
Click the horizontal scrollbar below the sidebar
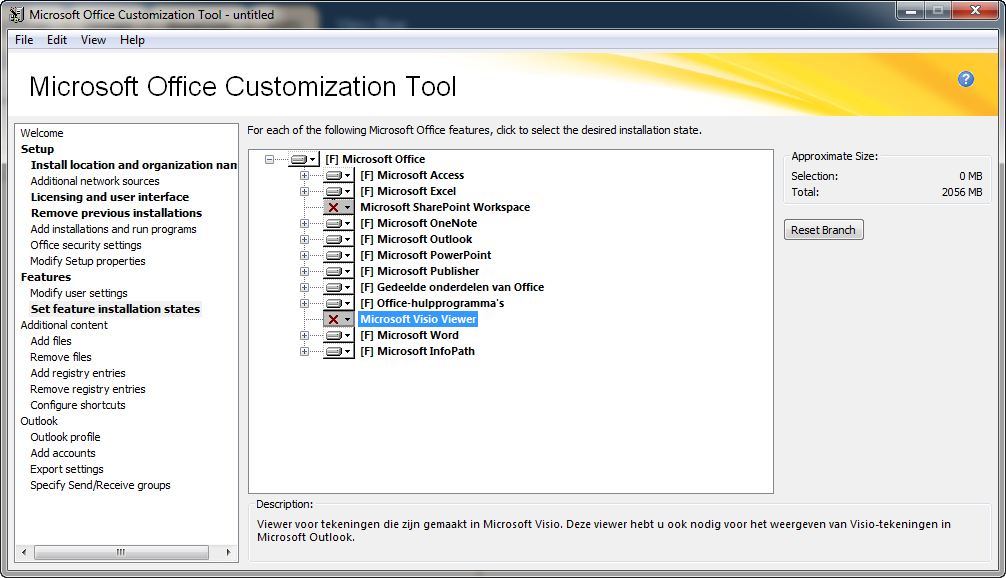pyautogui.click(x=120, y=552)
